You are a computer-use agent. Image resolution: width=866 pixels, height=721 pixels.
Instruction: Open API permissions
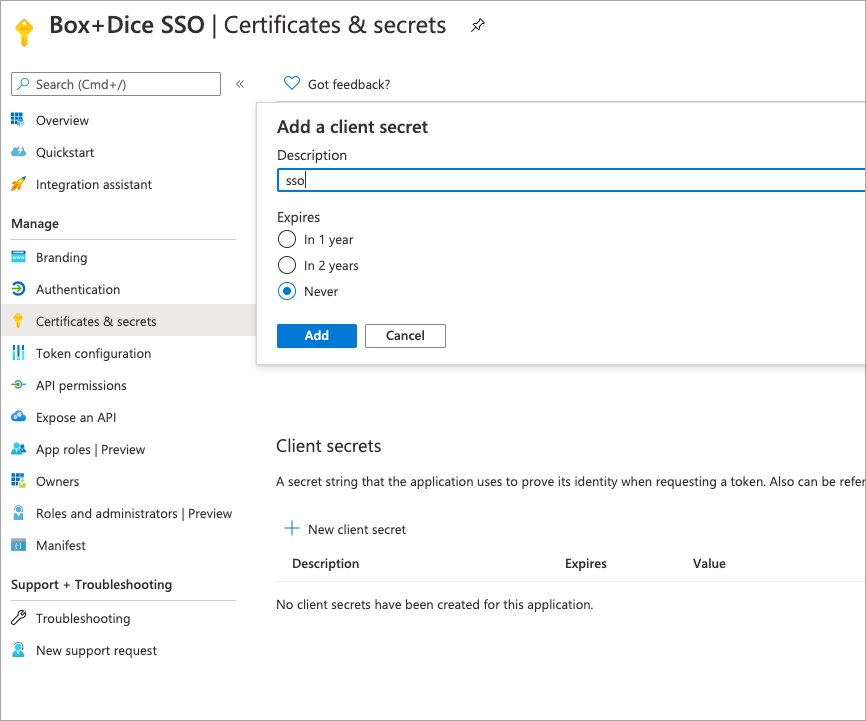coord(81,386)
